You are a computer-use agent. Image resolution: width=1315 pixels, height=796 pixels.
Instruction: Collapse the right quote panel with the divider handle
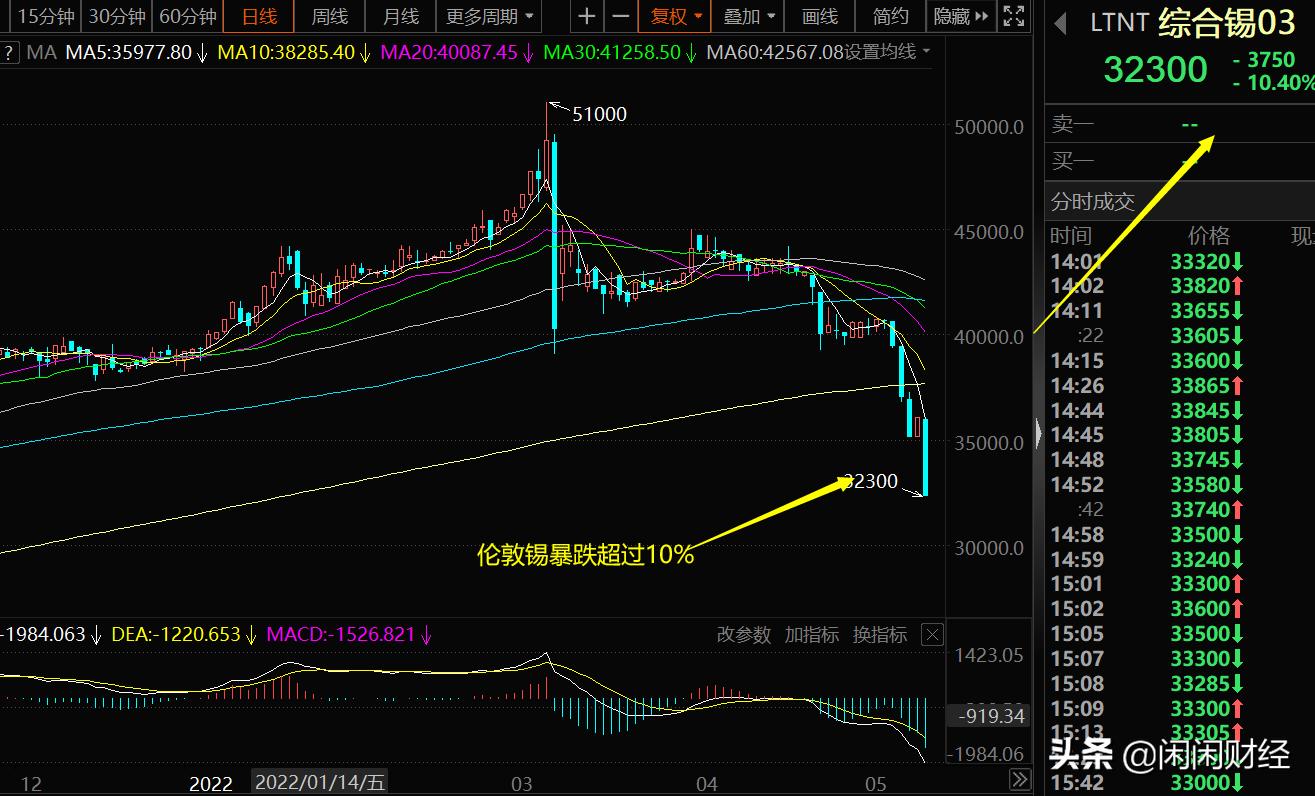tap(1038, 433)
